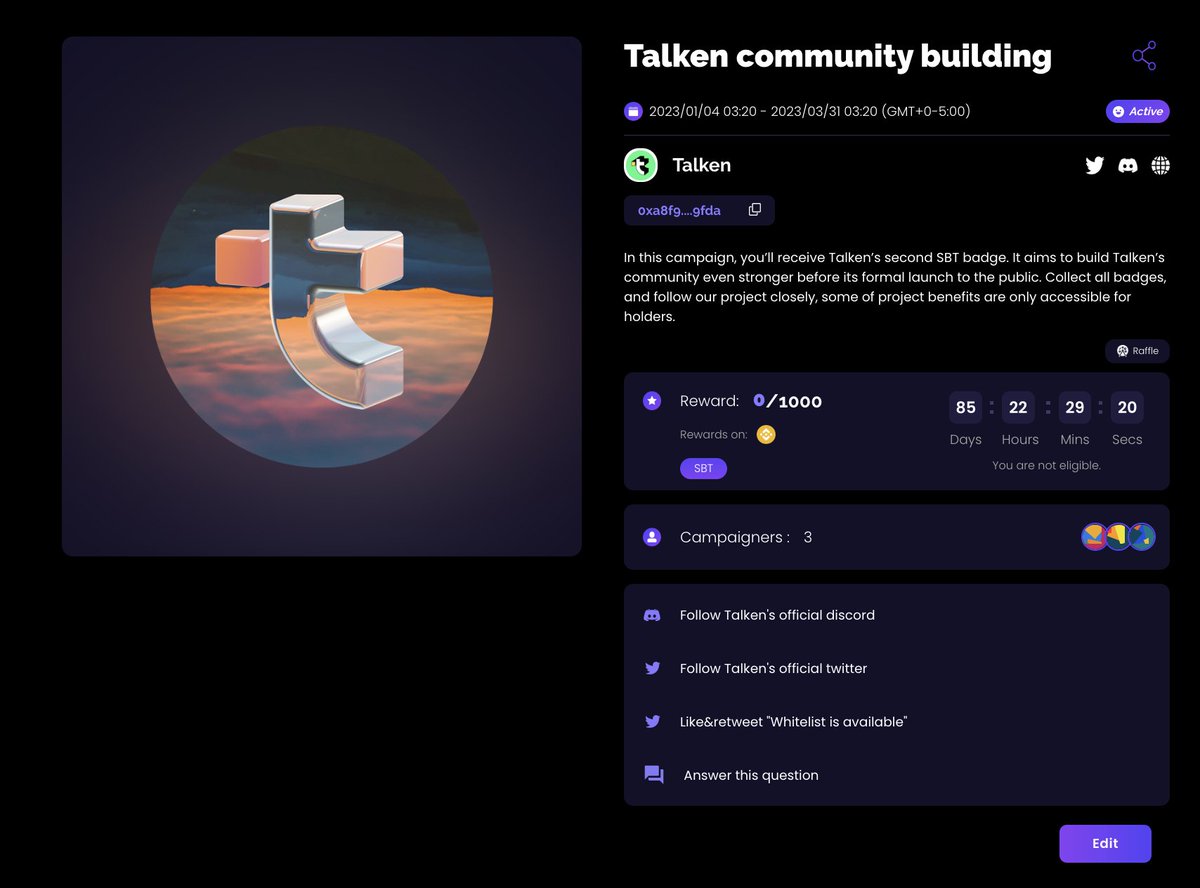Click the first campaigner avatar
Image resolution: width=1200 pixels, height=888 pixels.
pos(1095,537)
